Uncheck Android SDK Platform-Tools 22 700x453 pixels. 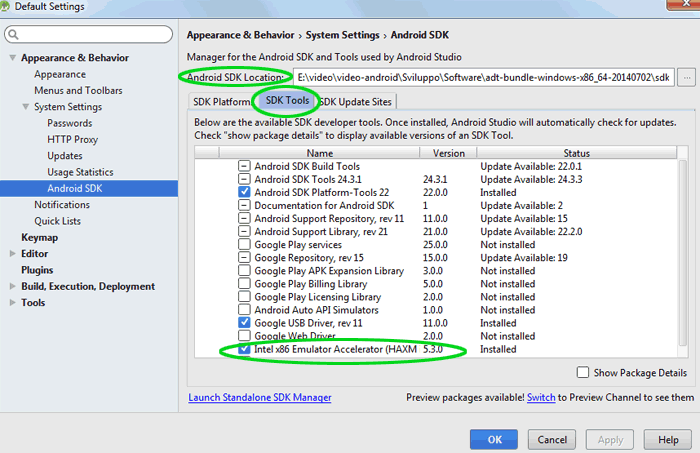(x=244, y=192)
